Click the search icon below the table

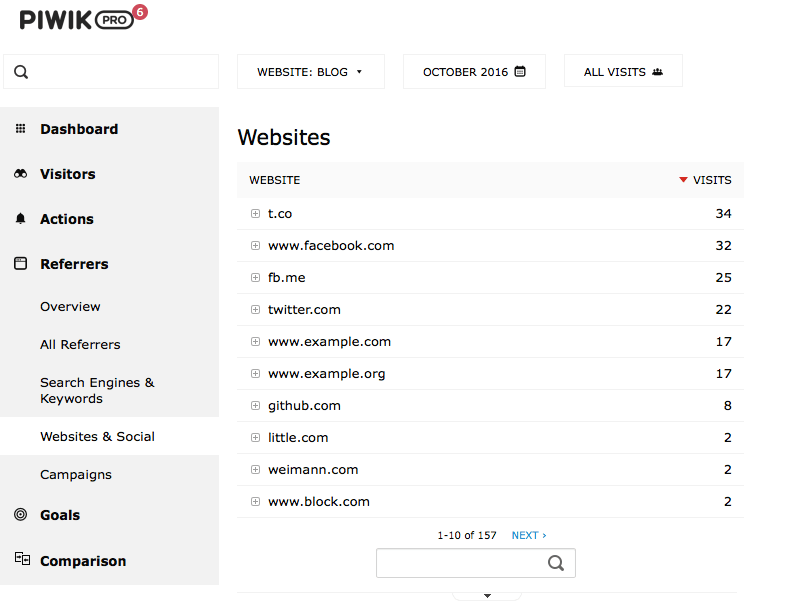tap(556, 563)
